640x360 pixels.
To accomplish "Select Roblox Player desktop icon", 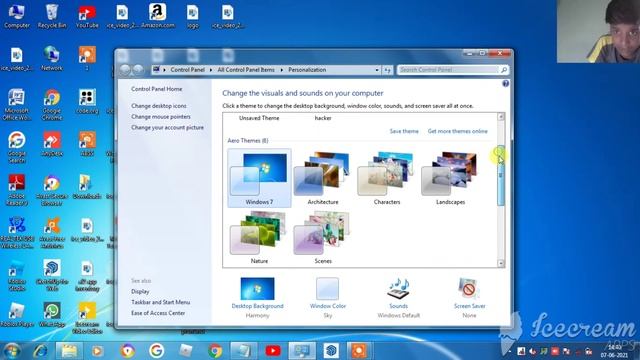I will pos(17,314).
